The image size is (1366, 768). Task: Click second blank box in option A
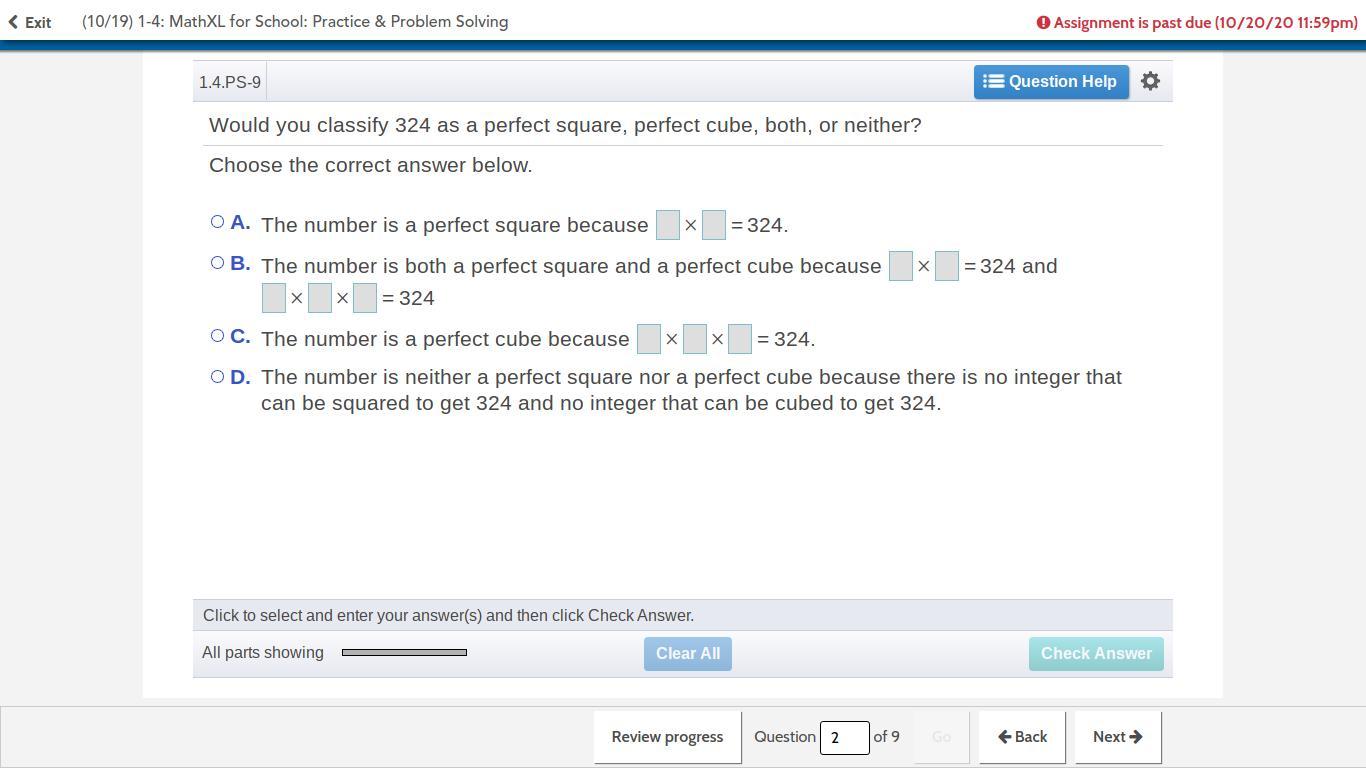714,225
